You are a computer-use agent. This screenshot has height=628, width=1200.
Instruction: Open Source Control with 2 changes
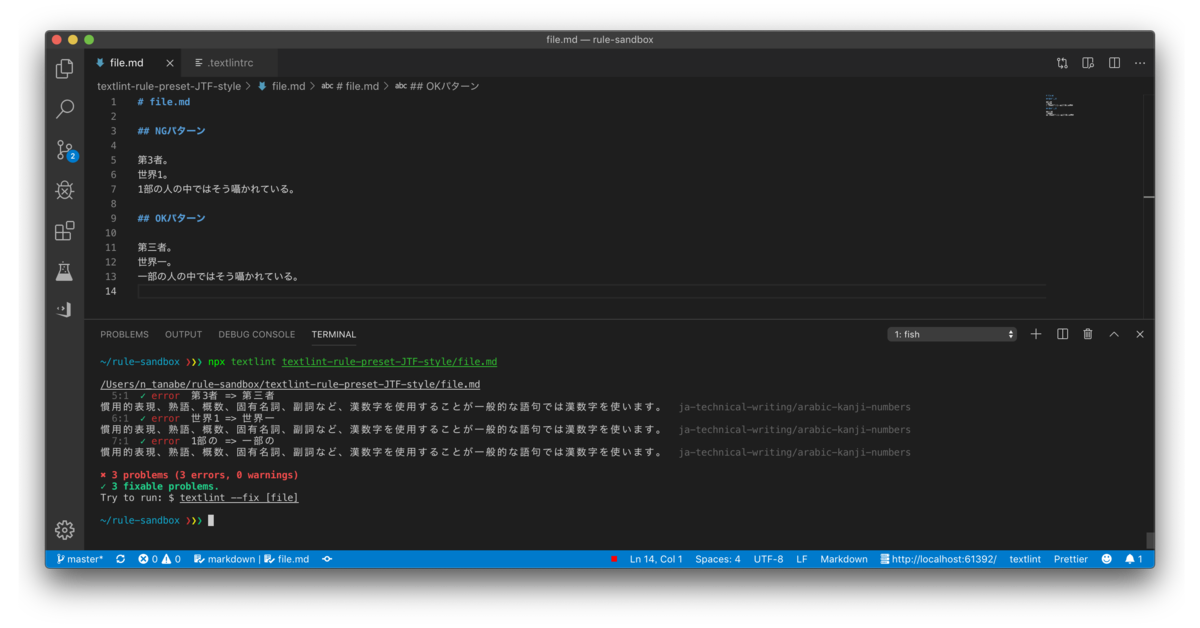(x=66, y=150)
